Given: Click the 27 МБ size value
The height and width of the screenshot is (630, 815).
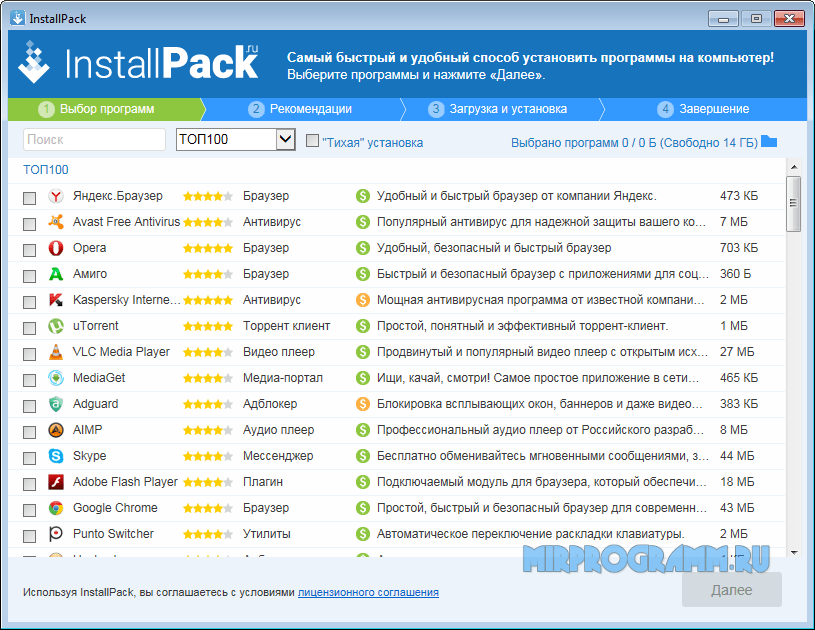Looking at the screenshot, I should click(x=737, y=352).
